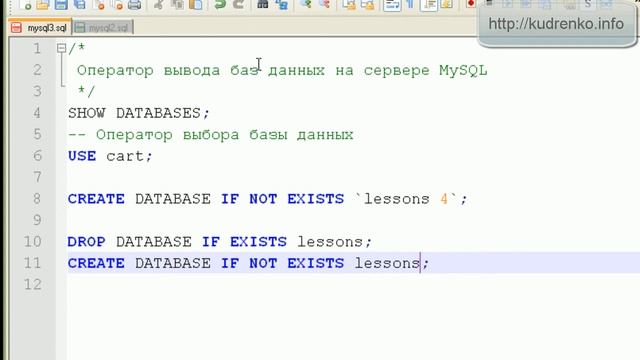Click line number 4 in margin
The height and width of the screenshot is (360, 640).
(x=37, y=113)
